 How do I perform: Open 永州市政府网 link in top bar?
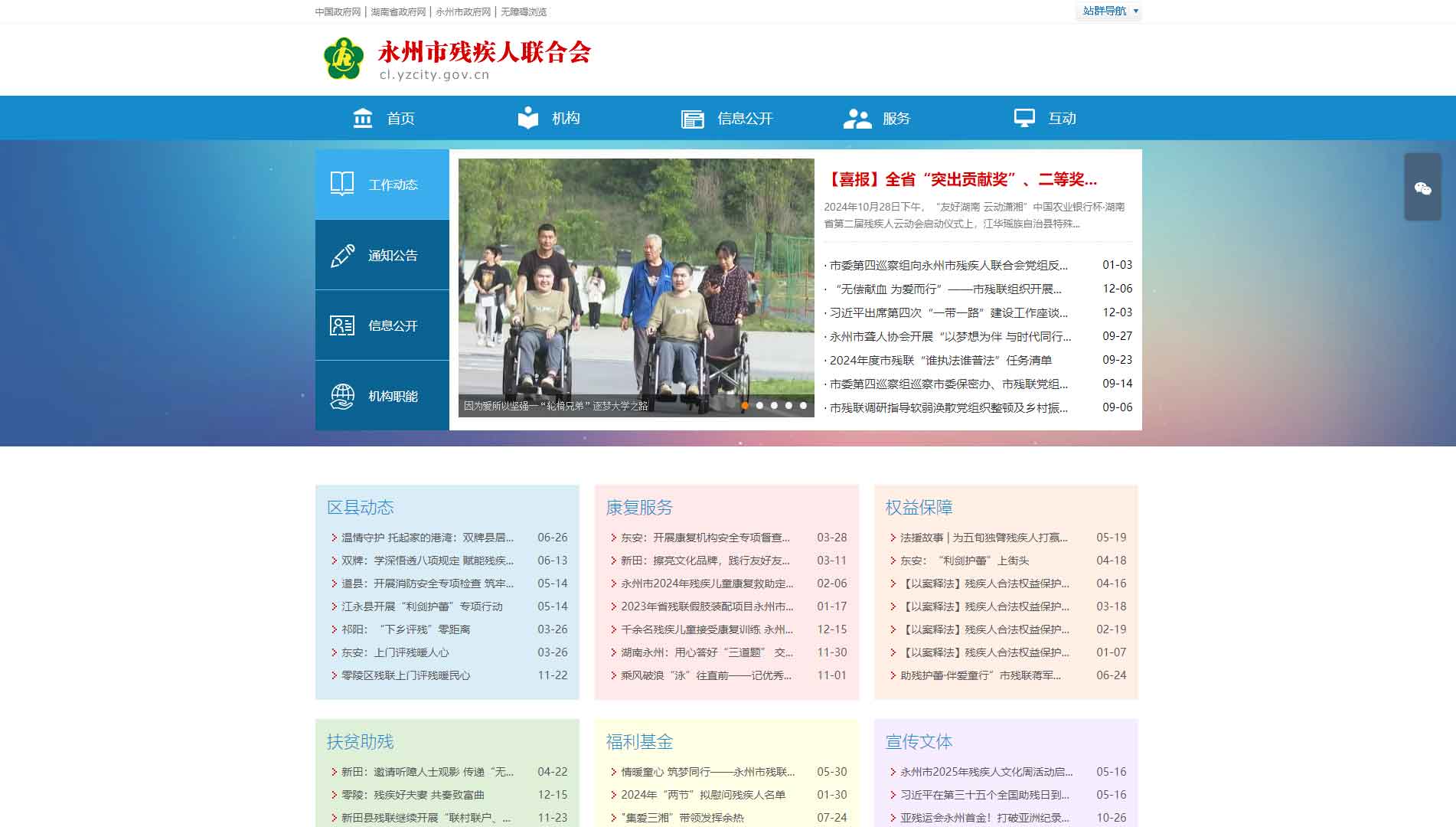(x=463, y=11)
